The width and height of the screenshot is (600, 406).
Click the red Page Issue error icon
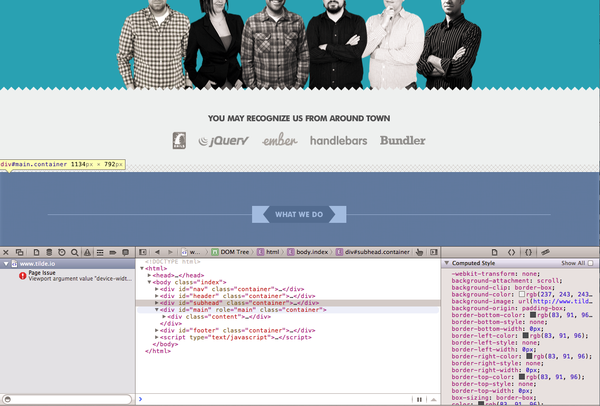23,276
